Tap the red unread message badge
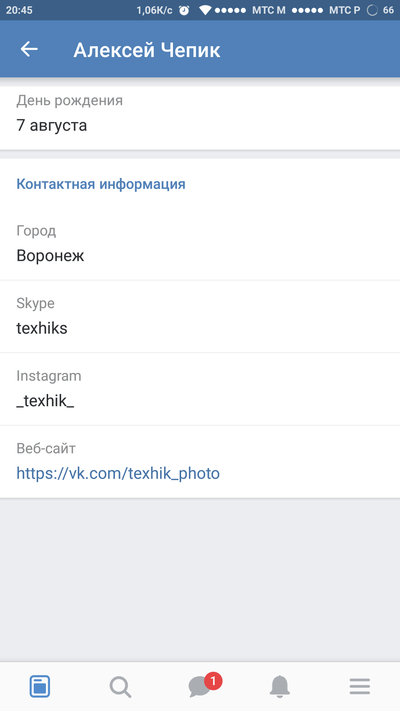This screenshot has height=711, width=400. click(x=213, y=681)
